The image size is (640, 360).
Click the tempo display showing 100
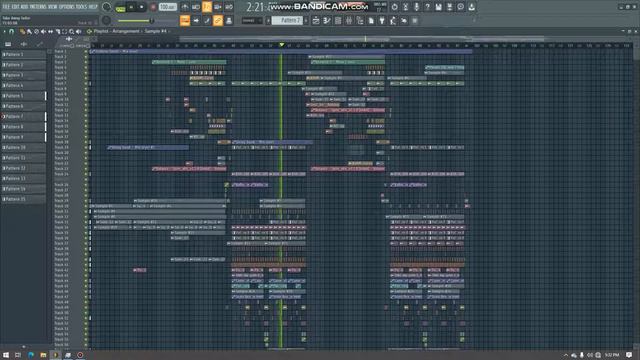point(167,7)
